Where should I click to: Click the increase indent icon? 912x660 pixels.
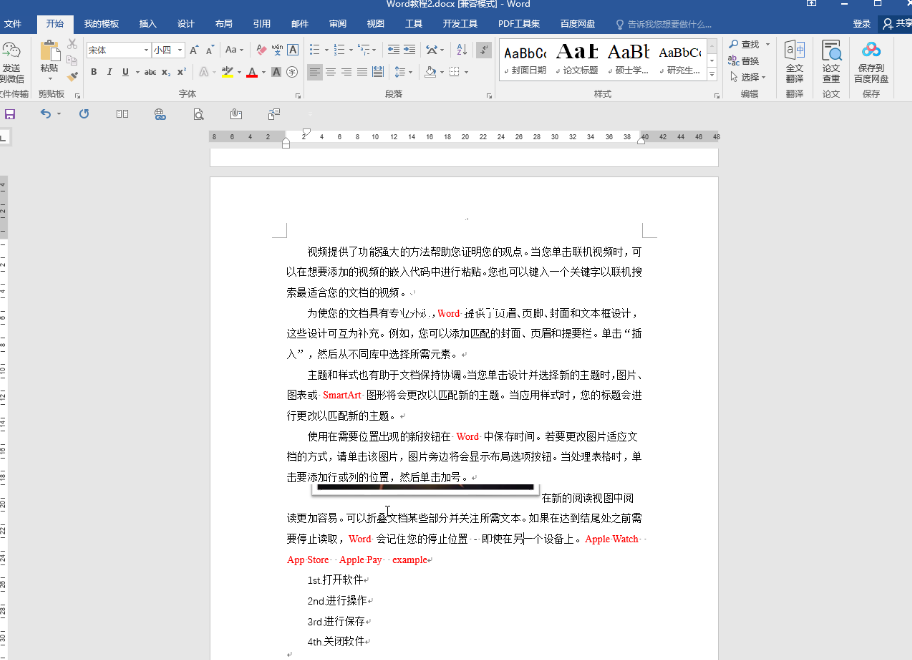pyautogui.click(x=409, y=50)
